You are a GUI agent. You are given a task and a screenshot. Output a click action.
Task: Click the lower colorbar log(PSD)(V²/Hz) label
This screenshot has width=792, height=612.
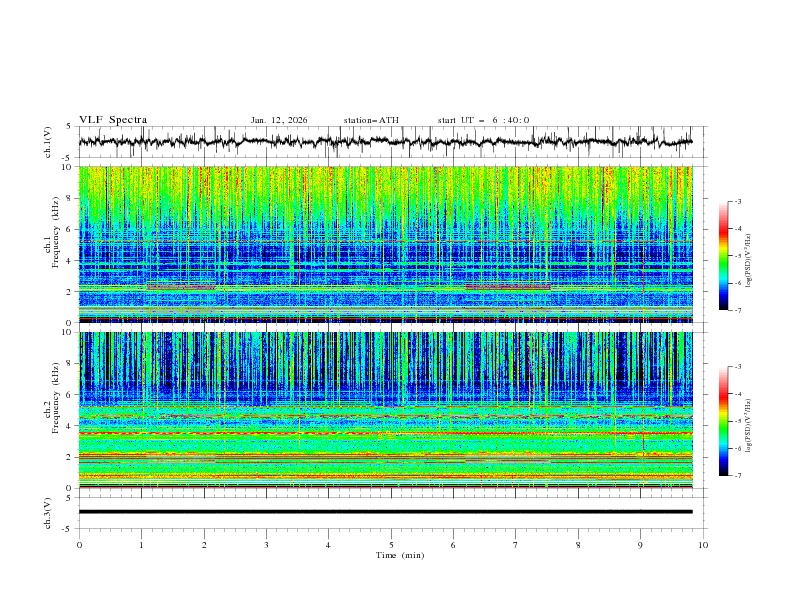[748, 425]
